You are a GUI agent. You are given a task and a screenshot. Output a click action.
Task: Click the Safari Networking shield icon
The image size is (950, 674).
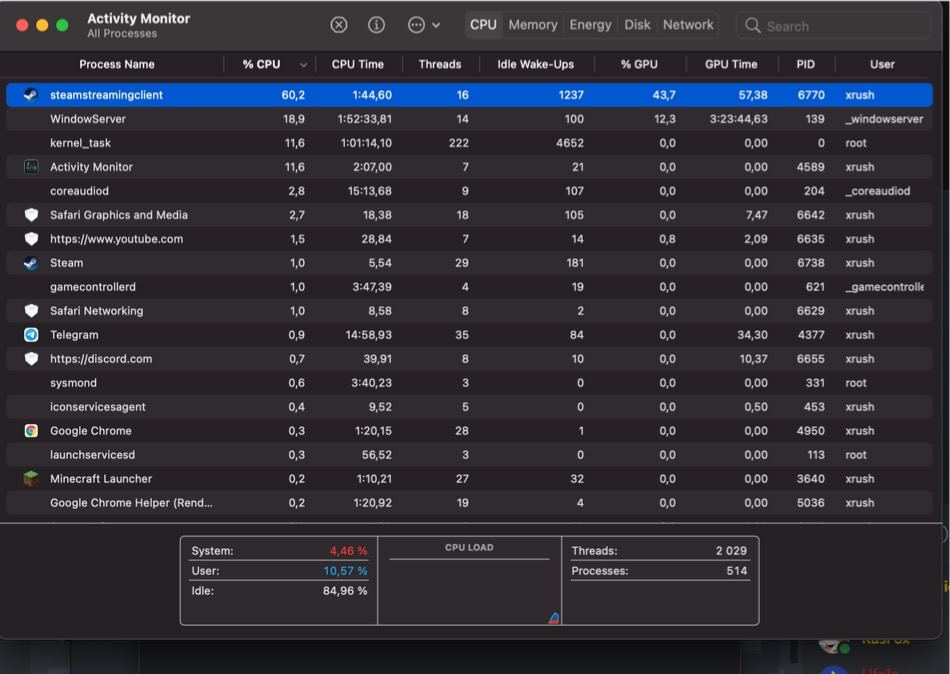(31, 311)
